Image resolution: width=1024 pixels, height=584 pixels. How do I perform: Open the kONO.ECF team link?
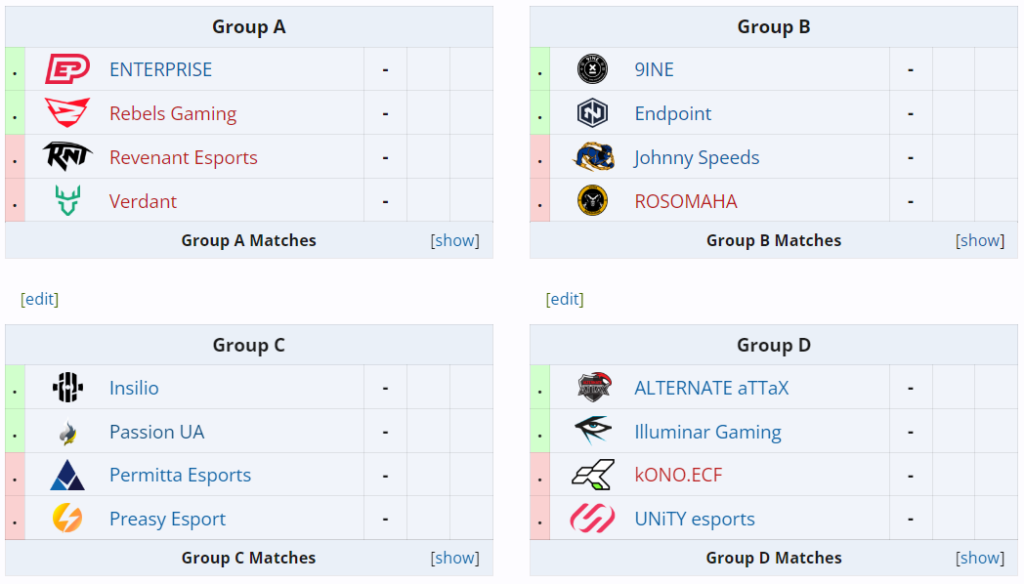coord(678,475)
